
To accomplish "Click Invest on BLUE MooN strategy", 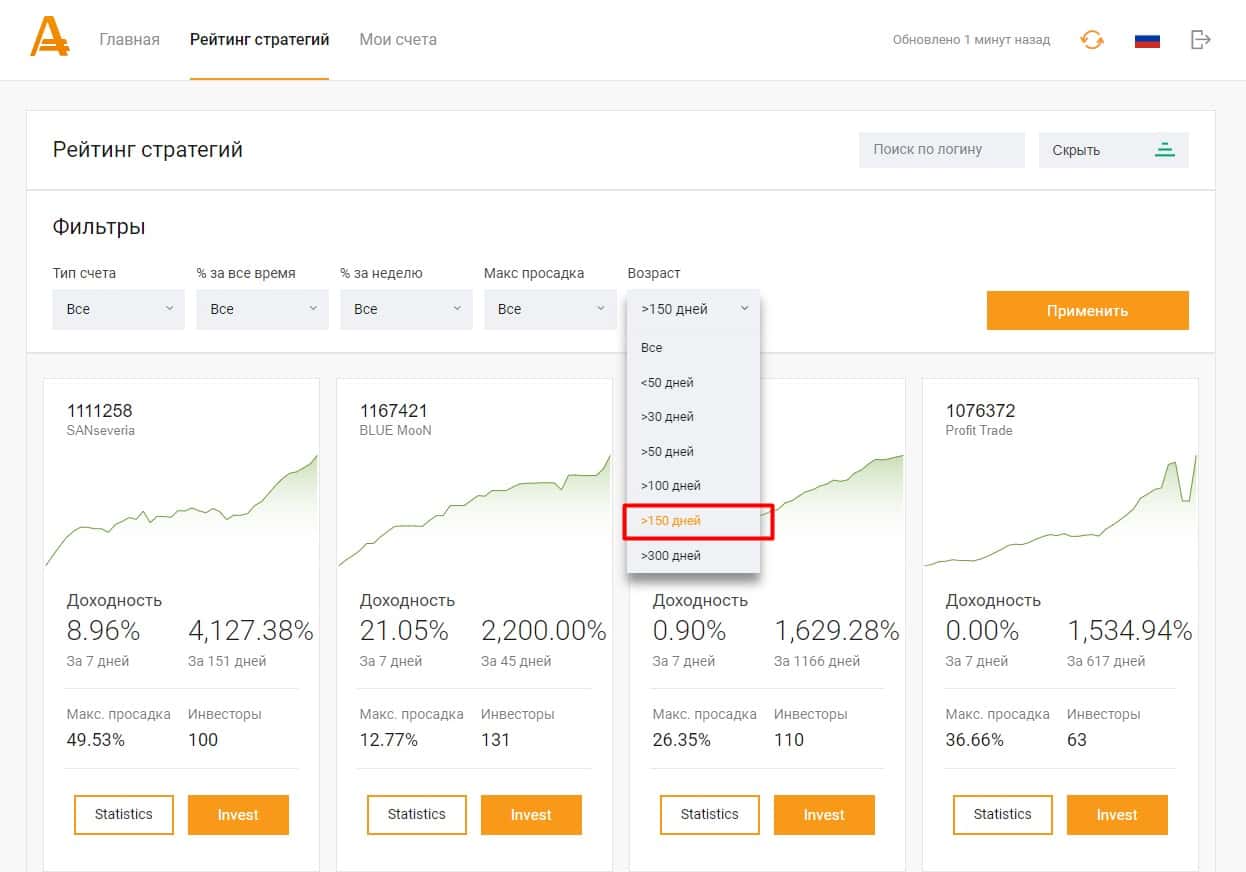I will 531,814.
